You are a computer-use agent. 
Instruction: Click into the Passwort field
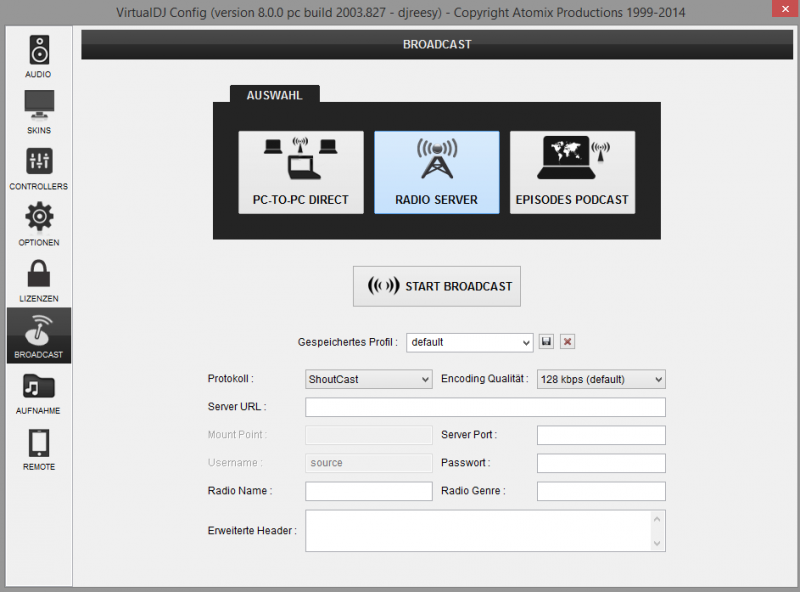click(x=601, y=463)
